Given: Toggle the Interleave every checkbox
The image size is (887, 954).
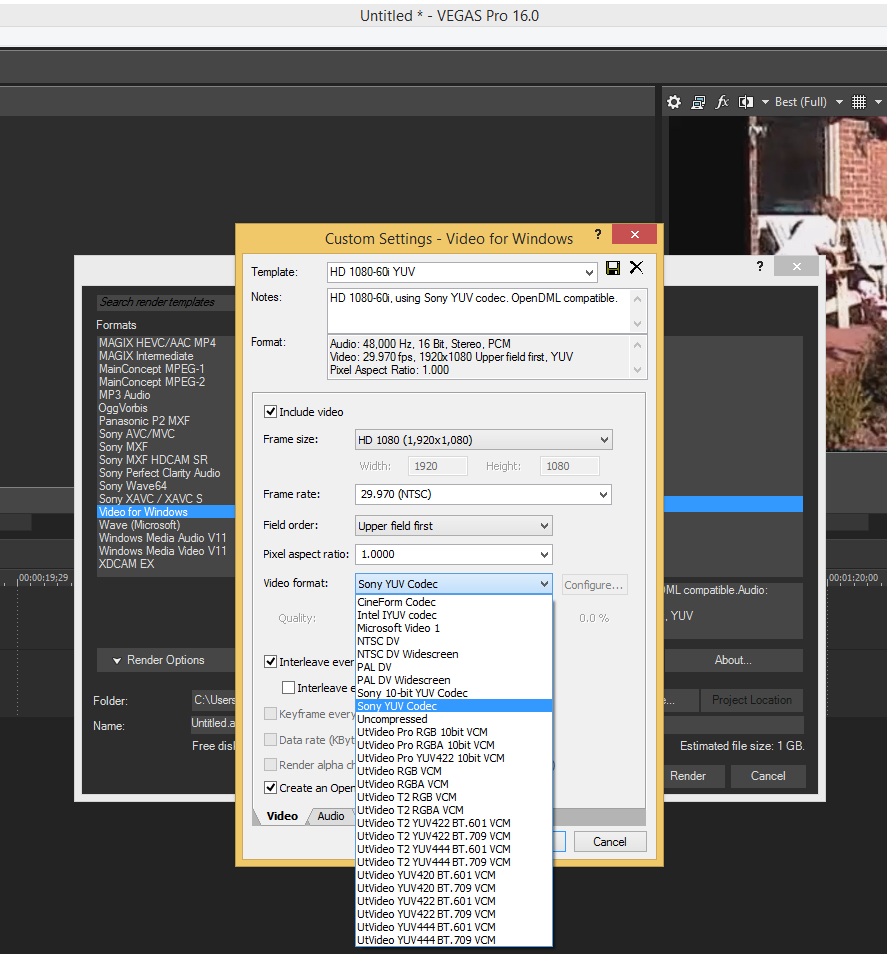Looking at the screenshot, I should coord(271,662).
